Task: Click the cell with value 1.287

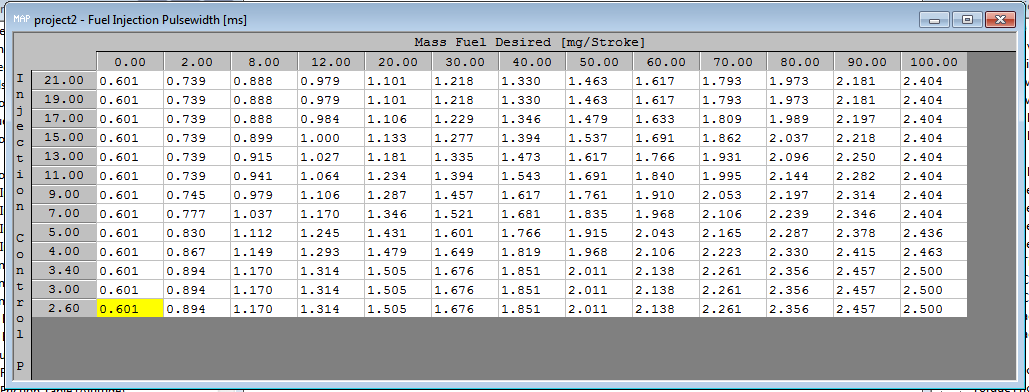Action: pos(398,195)
